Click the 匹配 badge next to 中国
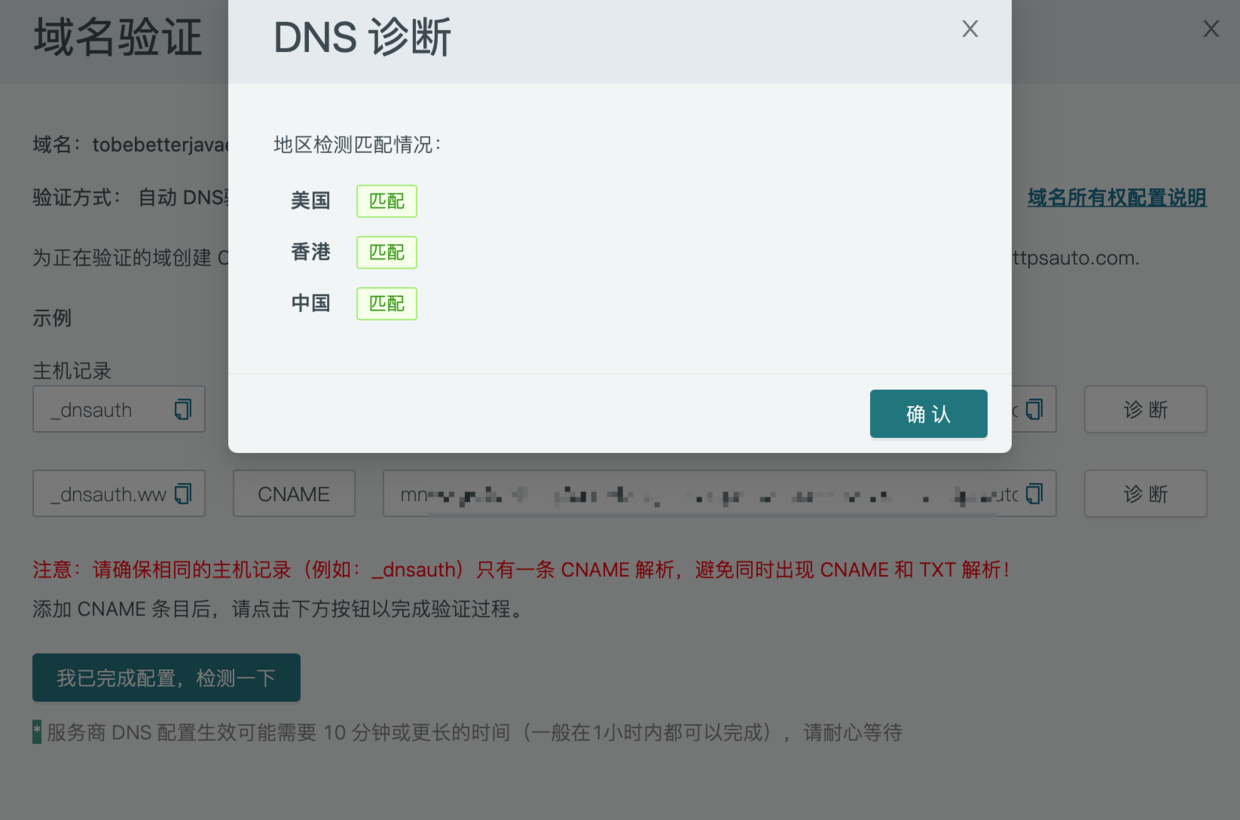Screen dimensions: 1240x820 (386, 303)
